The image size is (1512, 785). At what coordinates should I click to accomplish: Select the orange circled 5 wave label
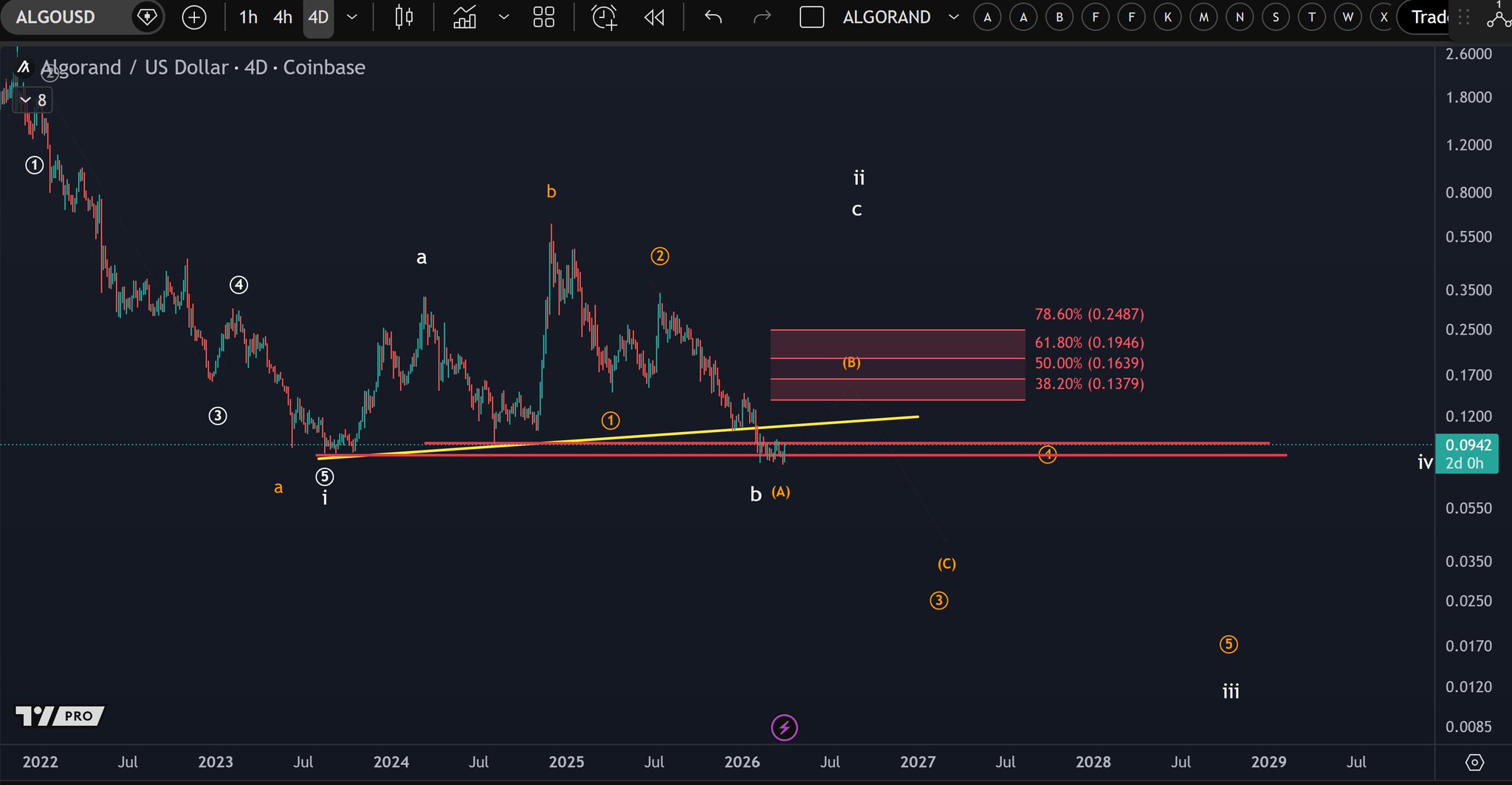point(1228,645)
